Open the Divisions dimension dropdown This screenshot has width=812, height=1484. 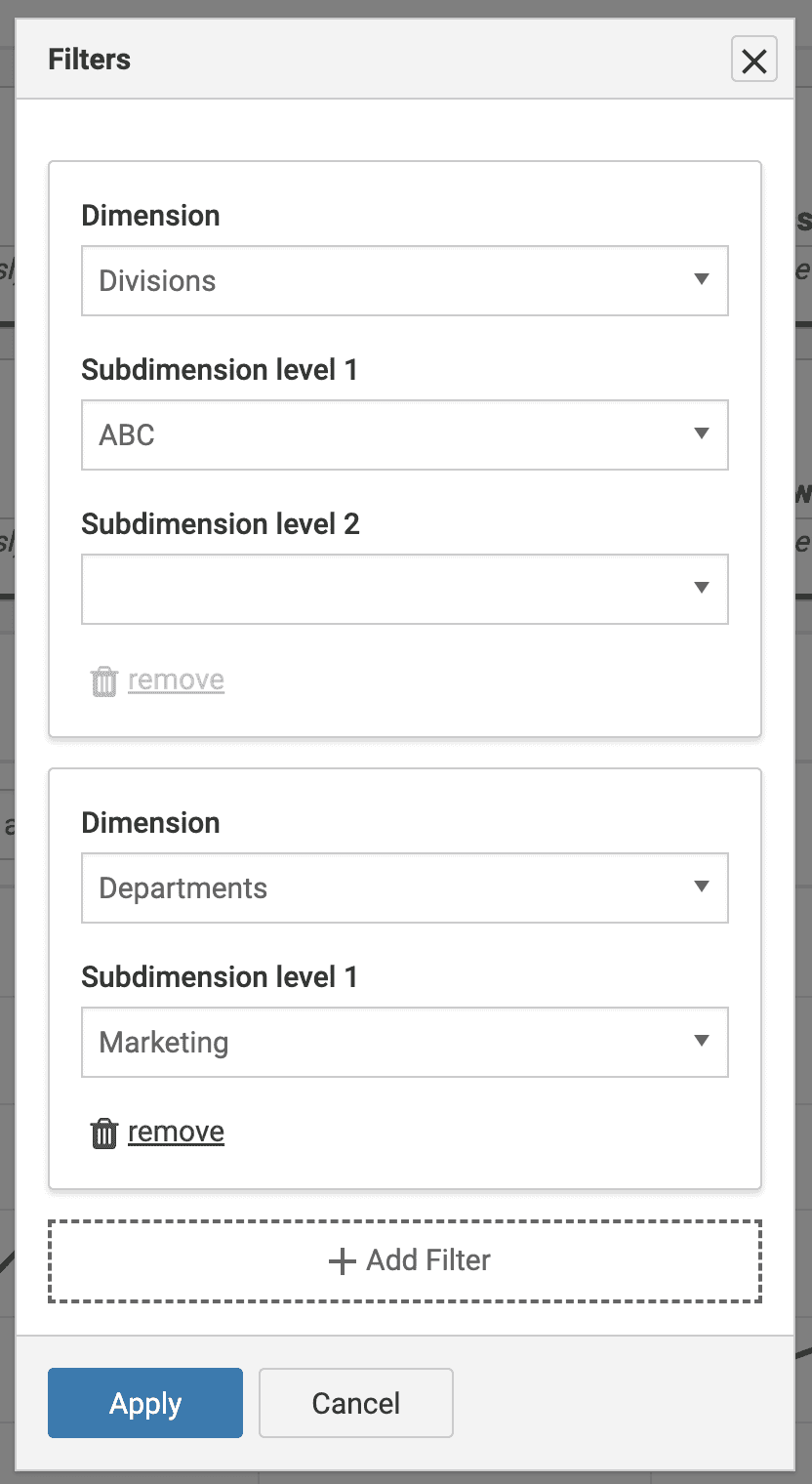tap(405, 280)
